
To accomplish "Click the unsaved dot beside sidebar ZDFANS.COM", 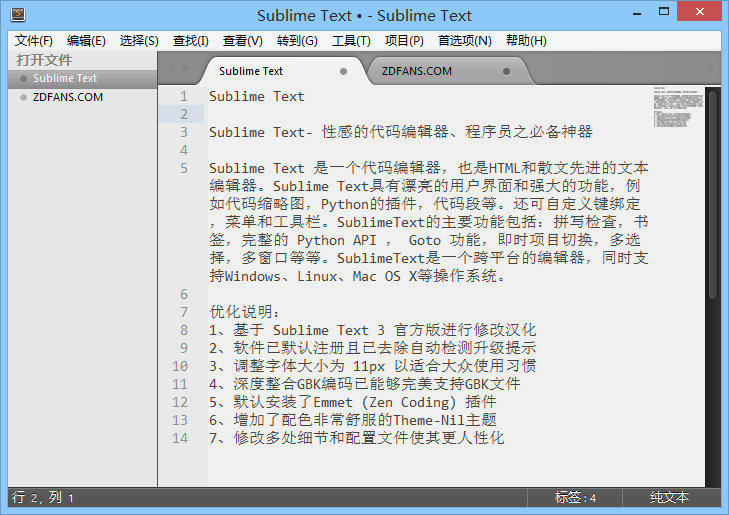I will point(23,97).
